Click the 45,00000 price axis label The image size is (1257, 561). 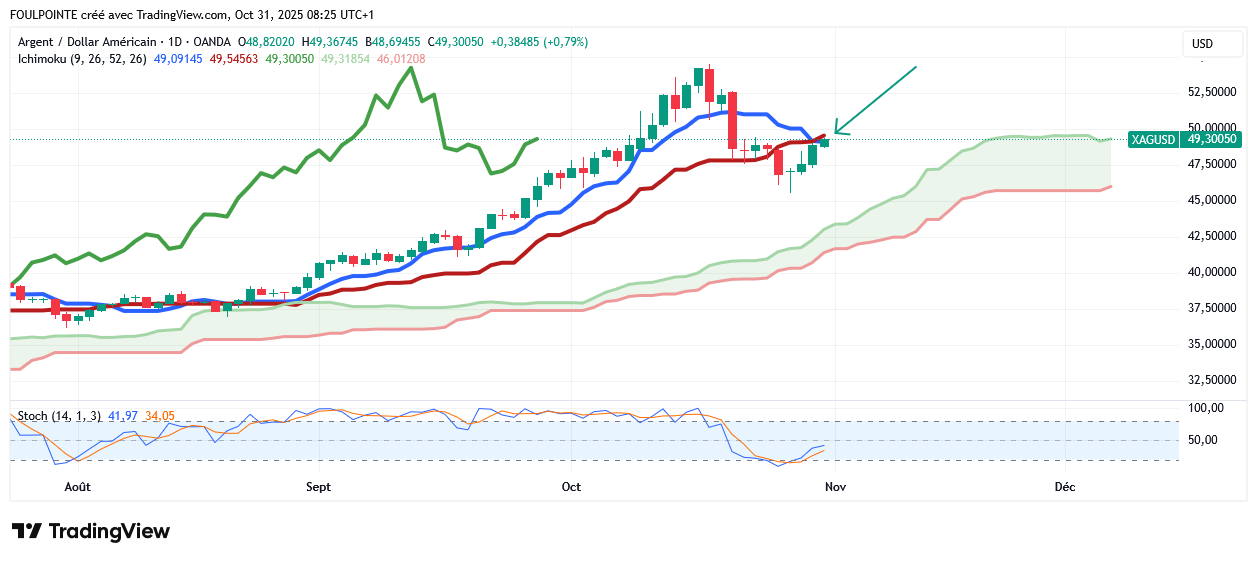click(x=1211, y=200)
